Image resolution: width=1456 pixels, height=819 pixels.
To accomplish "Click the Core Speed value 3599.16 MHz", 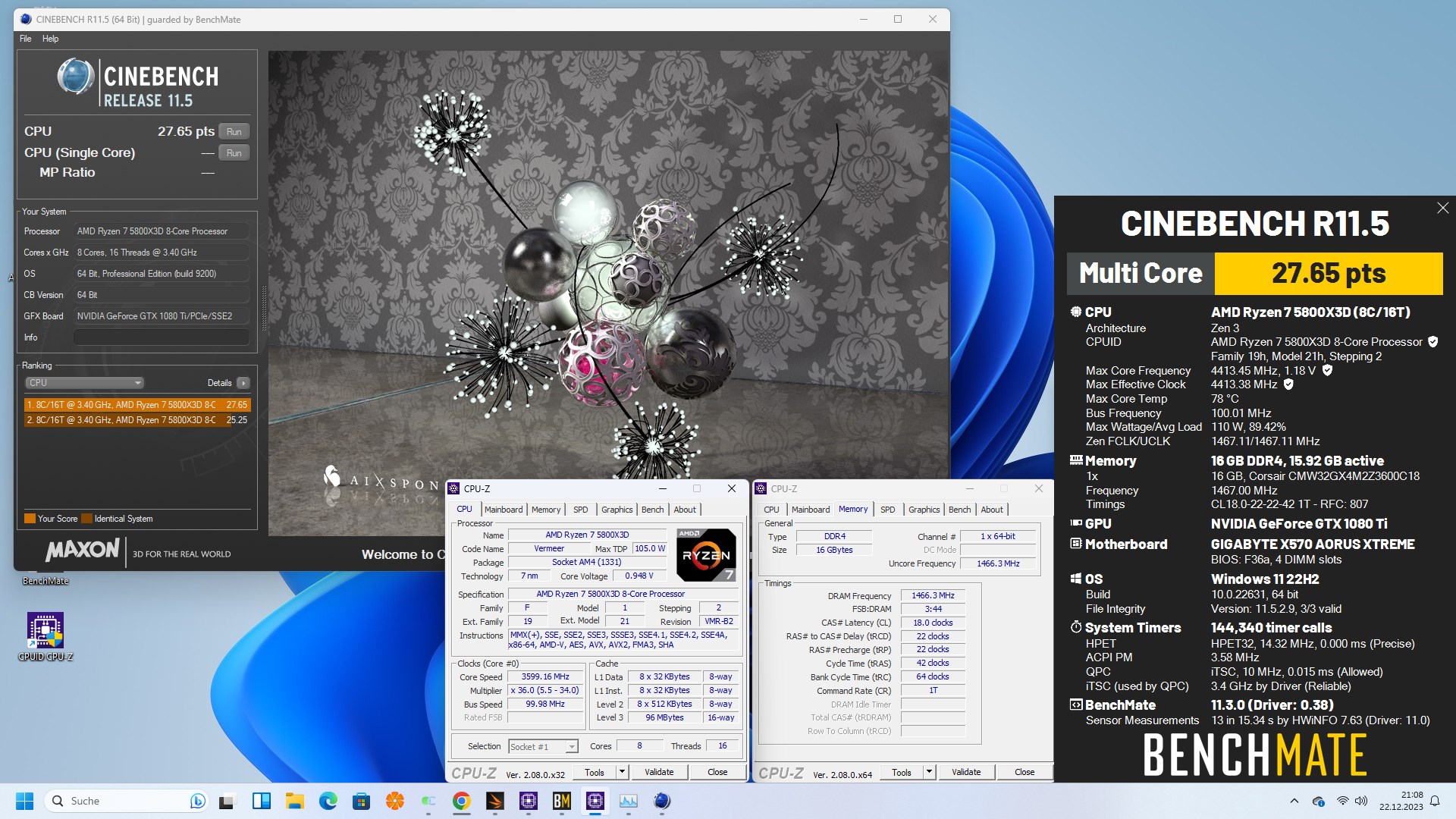I will pyautogui.click(x=545, y=677).
